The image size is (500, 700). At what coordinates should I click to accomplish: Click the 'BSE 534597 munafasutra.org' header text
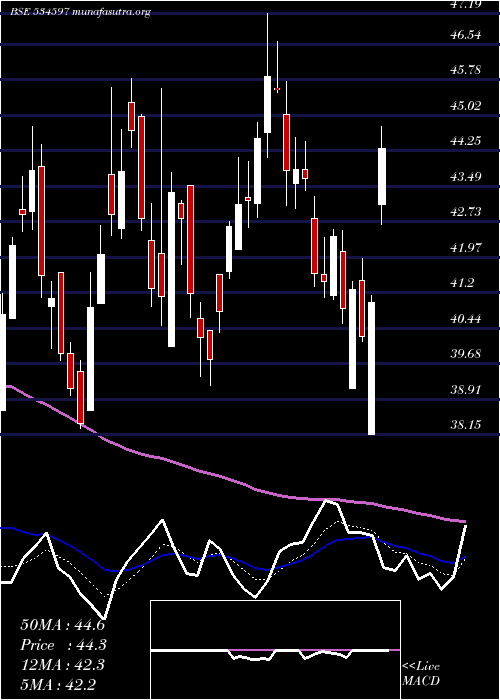[x=81, y=12]
